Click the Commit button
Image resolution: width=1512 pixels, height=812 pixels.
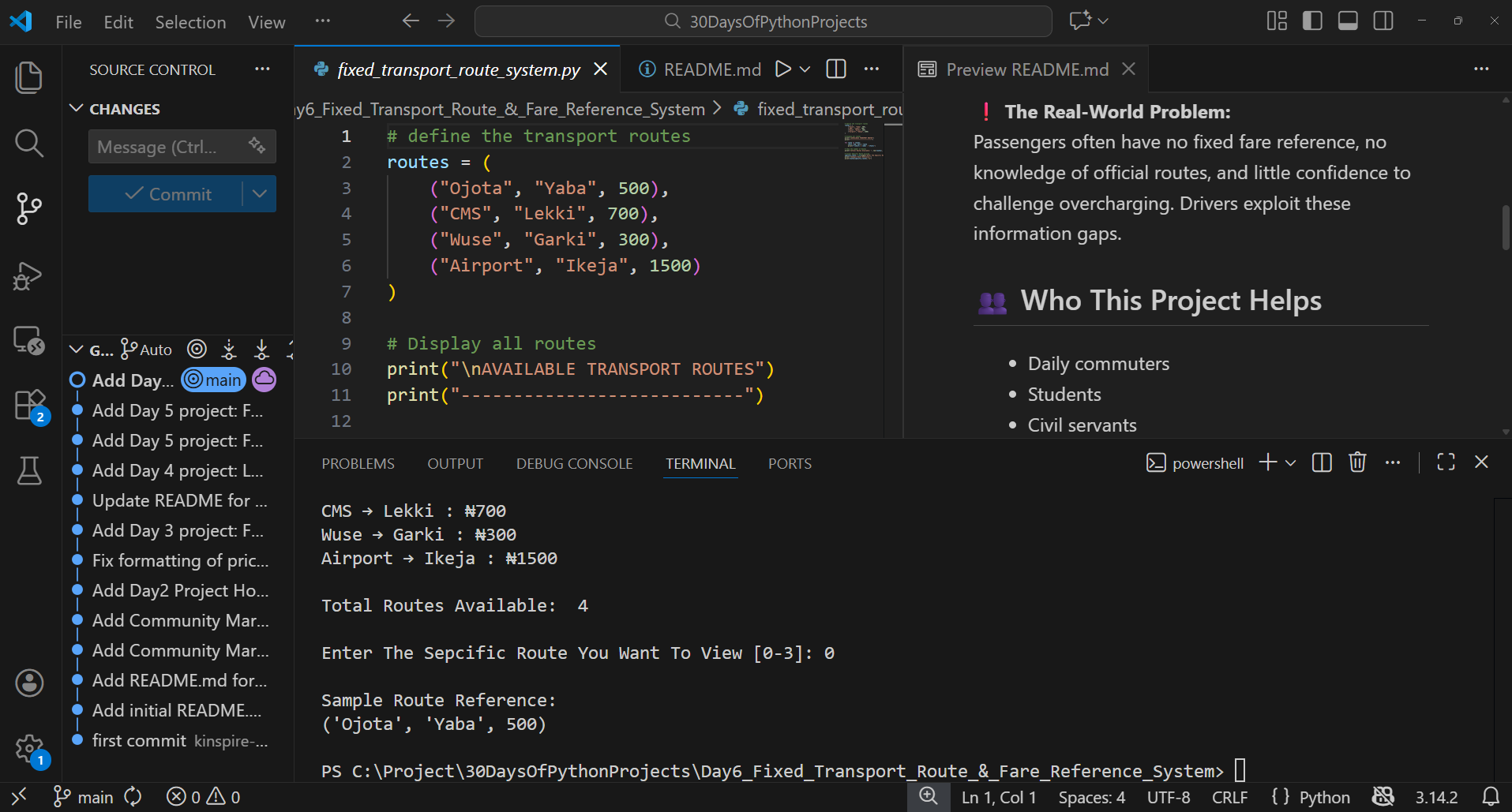click(x=167, y=194)
